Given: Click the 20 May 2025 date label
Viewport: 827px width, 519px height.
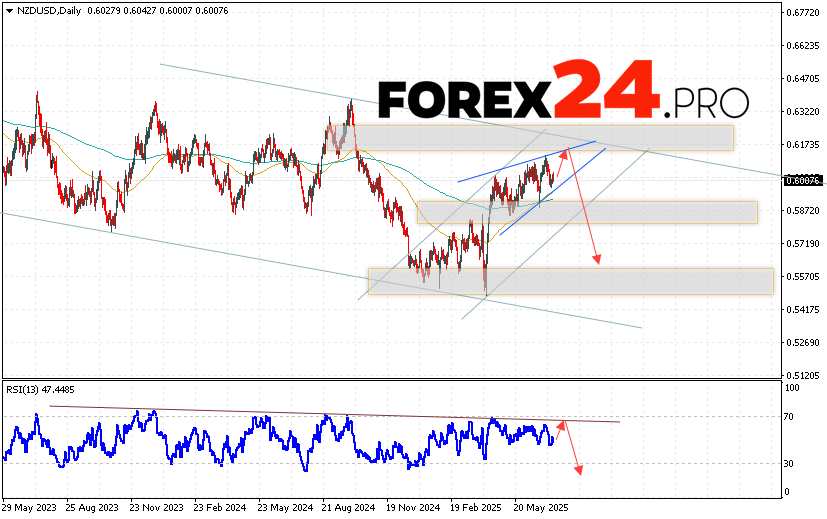Looking at the screenshot, I should (541, 507).
